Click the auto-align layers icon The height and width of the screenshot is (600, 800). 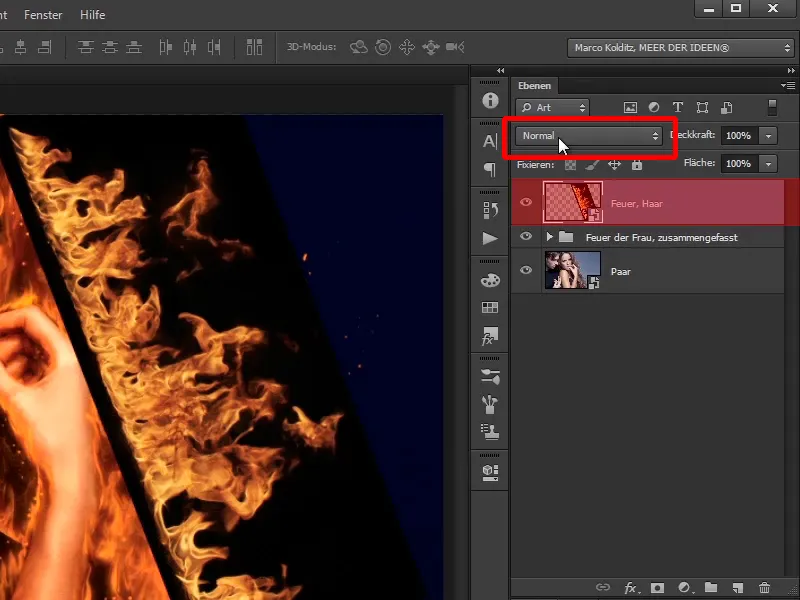(254, 47)
